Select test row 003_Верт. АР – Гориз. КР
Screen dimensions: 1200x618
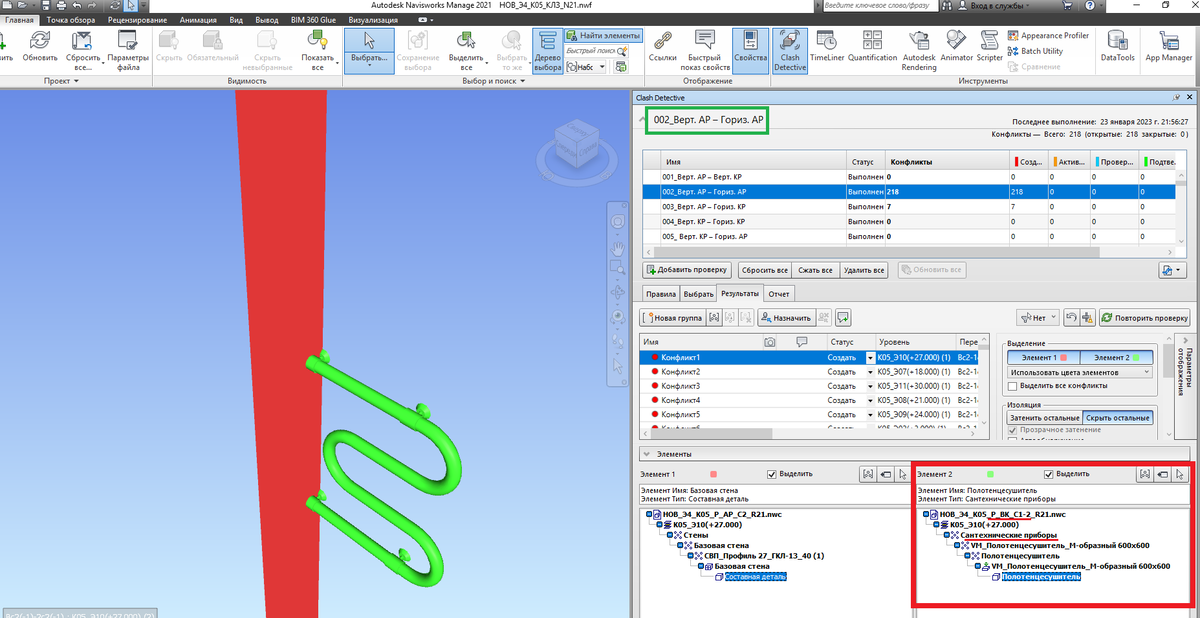click(x=908, y=207)
